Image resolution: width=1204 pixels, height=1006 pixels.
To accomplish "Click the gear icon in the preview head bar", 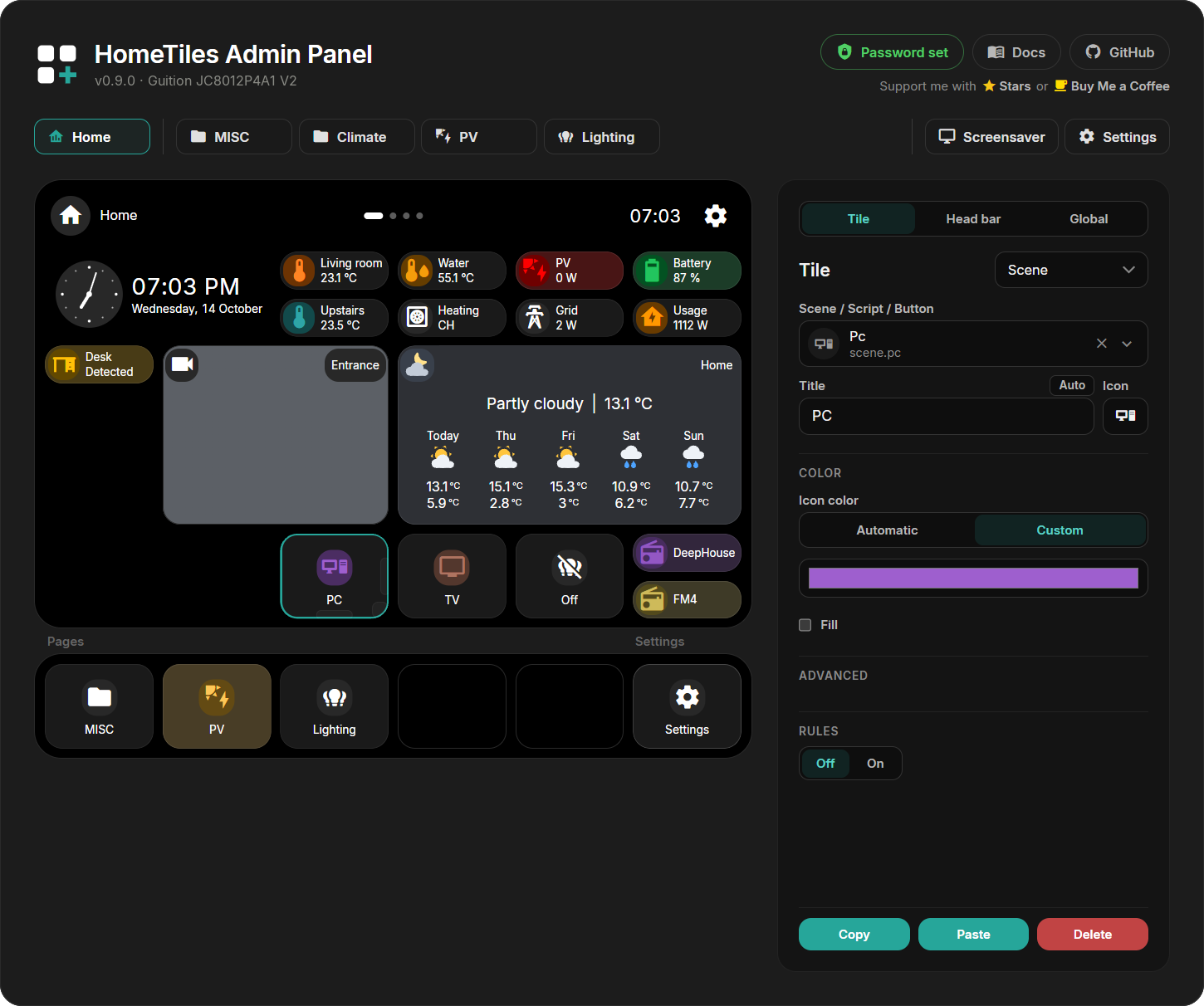I will point(715,216).
